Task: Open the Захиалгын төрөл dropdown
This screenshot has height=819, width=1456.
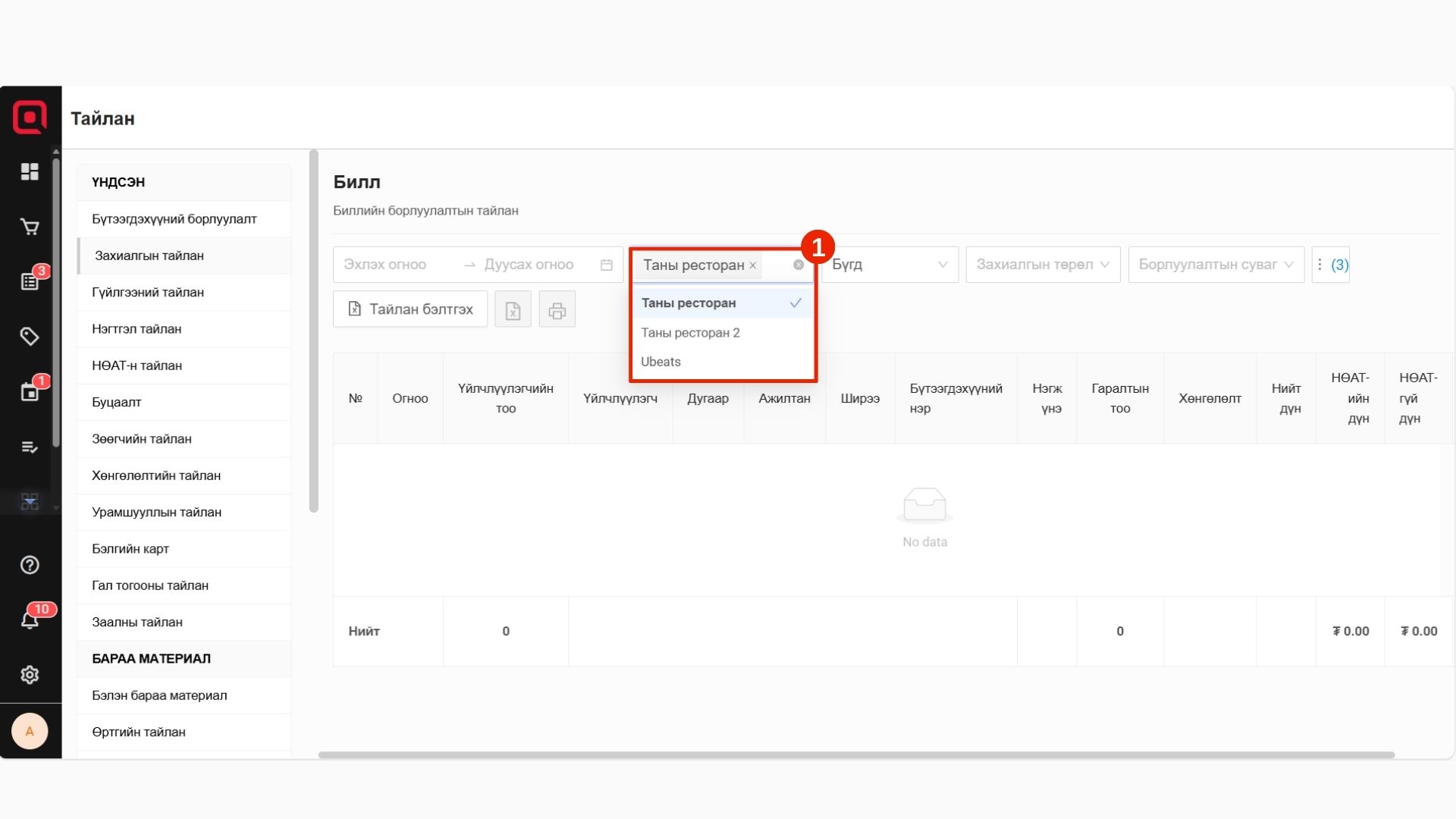Action: tap(1043, 265)
